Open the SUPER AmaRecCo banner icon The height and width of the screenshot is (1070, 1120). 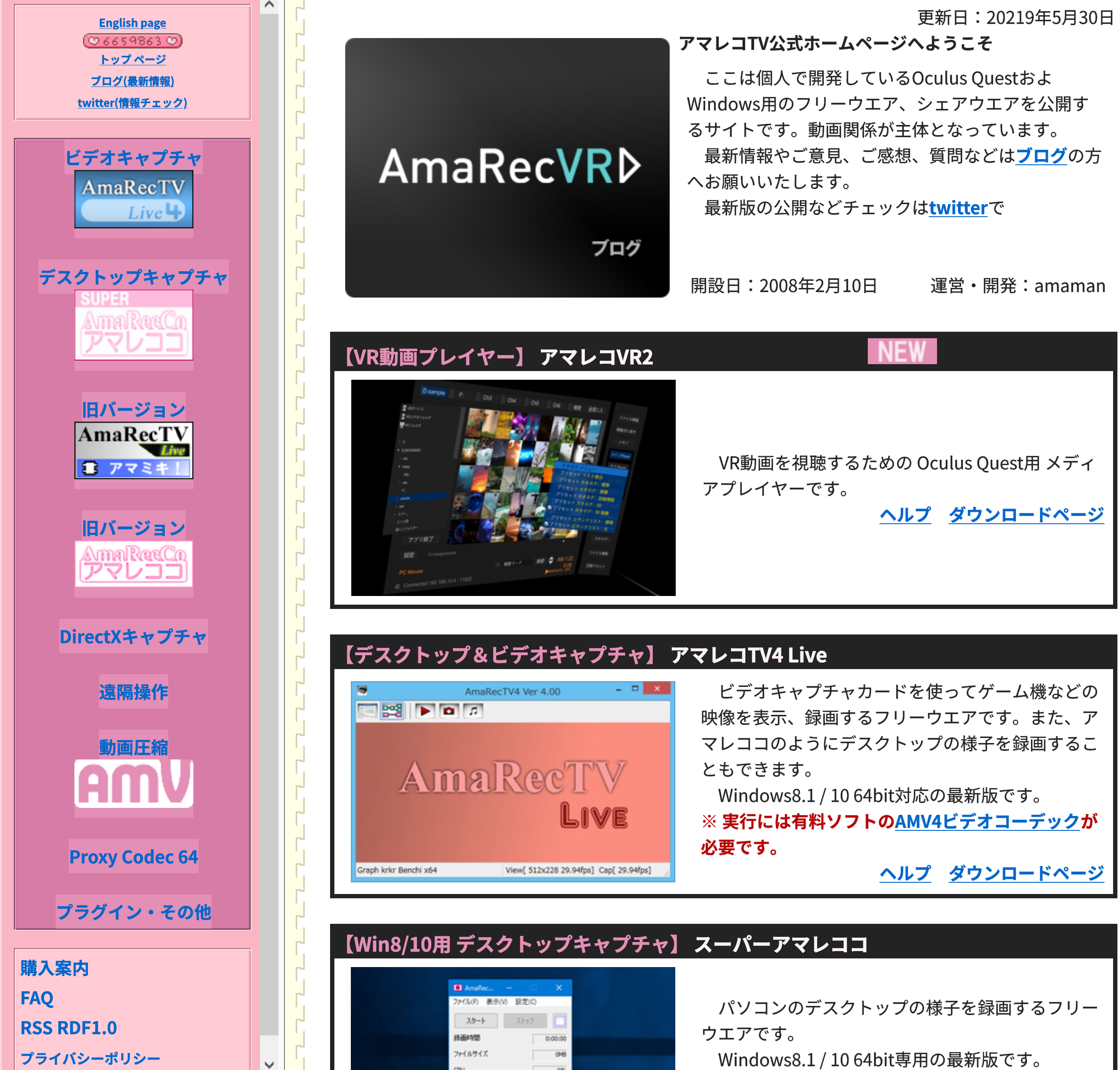click(134, 324)
